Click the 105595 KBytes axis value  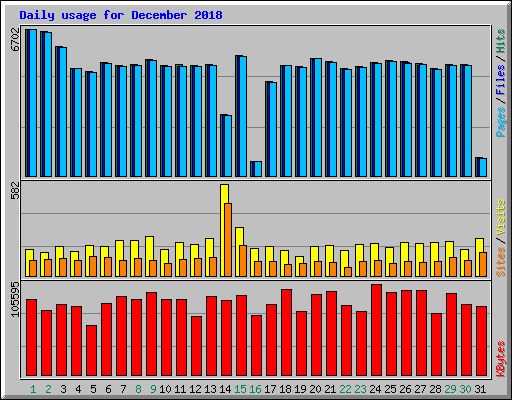click(x=15, y=299)
